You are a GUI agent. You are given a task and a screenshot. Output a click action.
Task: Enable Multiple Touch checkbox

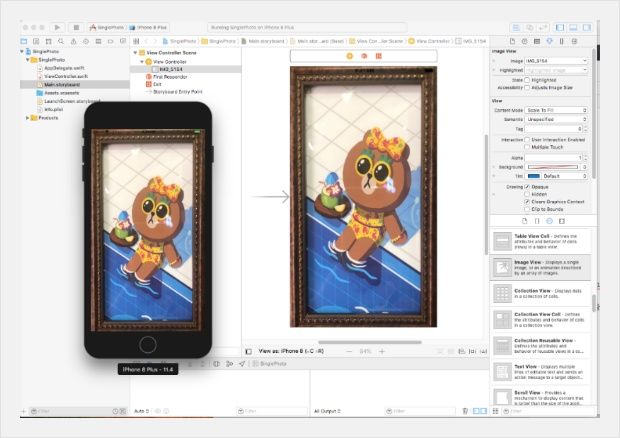[x=527, y=147]
